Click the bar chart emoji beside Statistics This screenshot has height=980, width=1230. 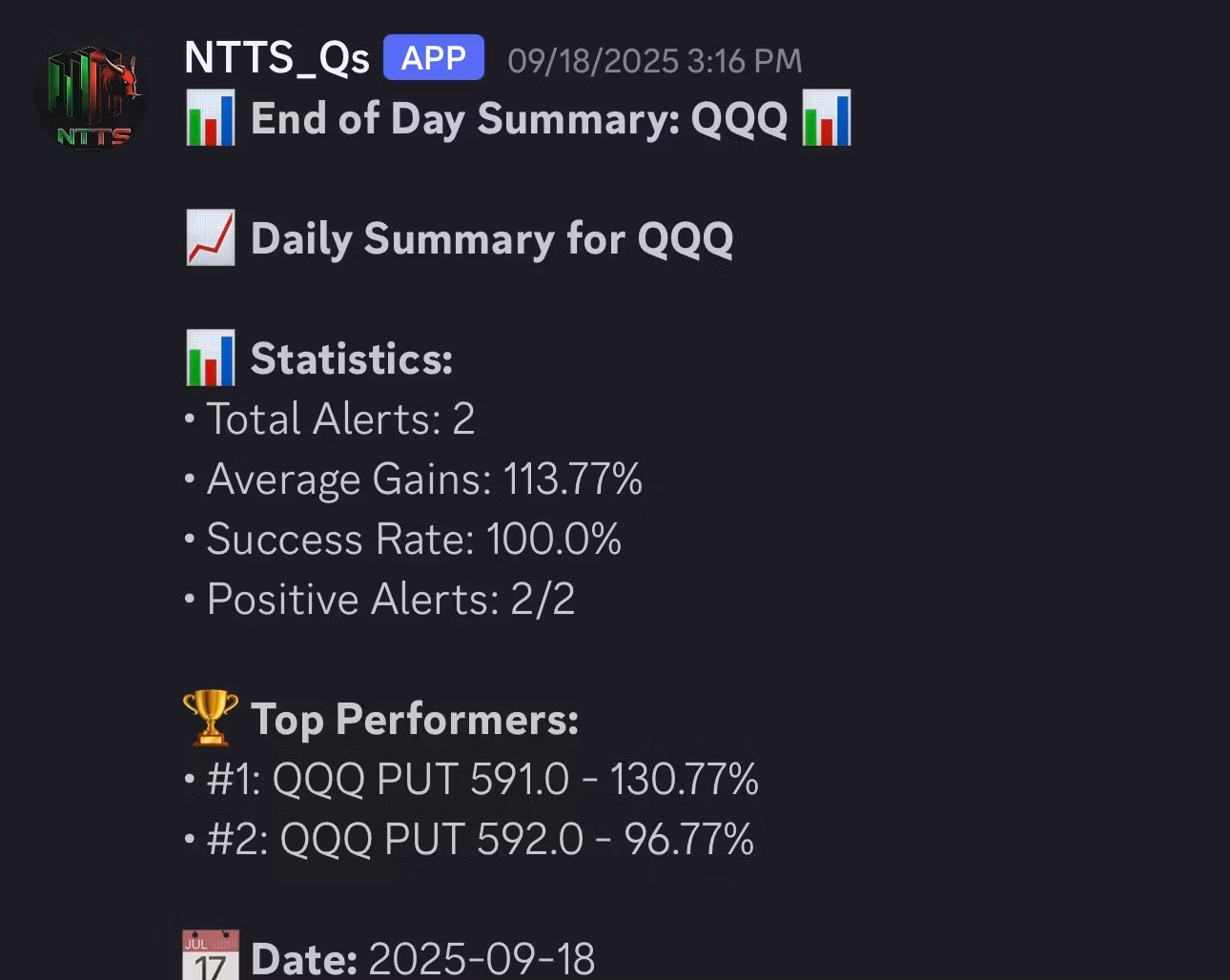point(210,358)
